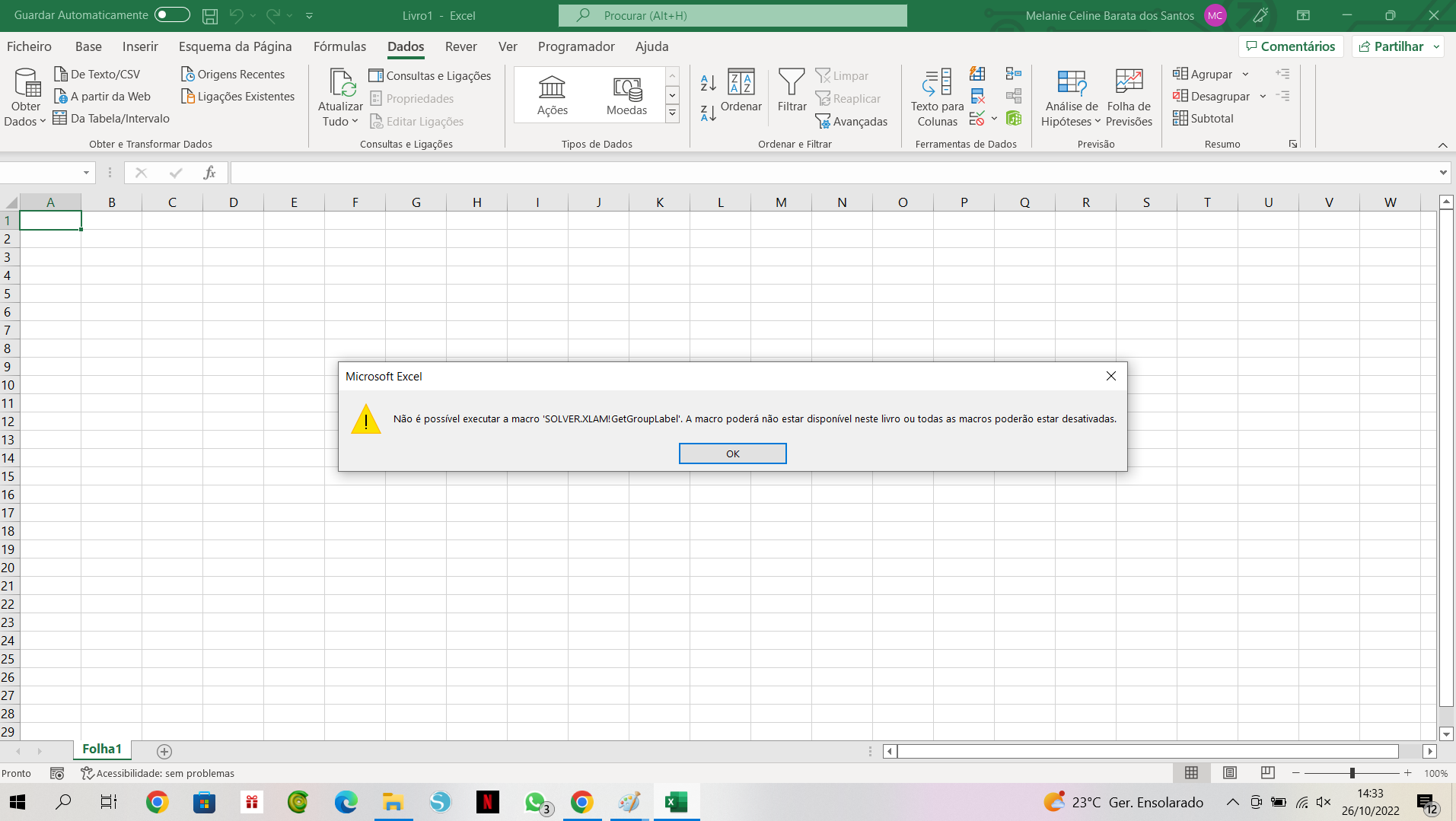Click the formula bar input
Image resolution: width=1456 pixels, height=821 pixels.
pos(833,173)
